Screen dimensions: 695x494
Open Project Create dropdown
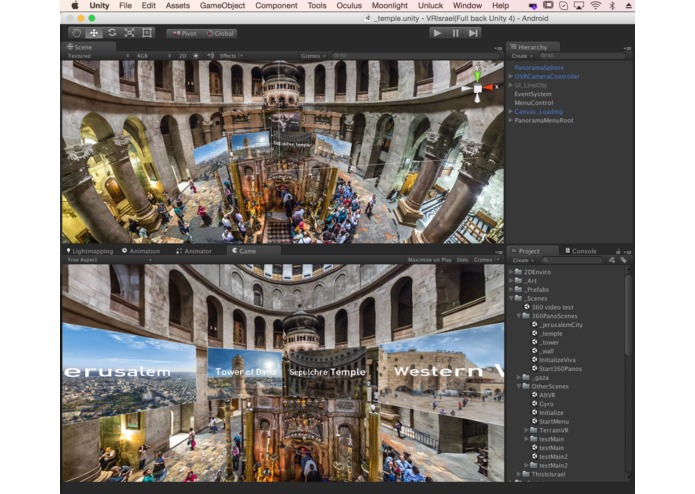click(x=523, y=261)
